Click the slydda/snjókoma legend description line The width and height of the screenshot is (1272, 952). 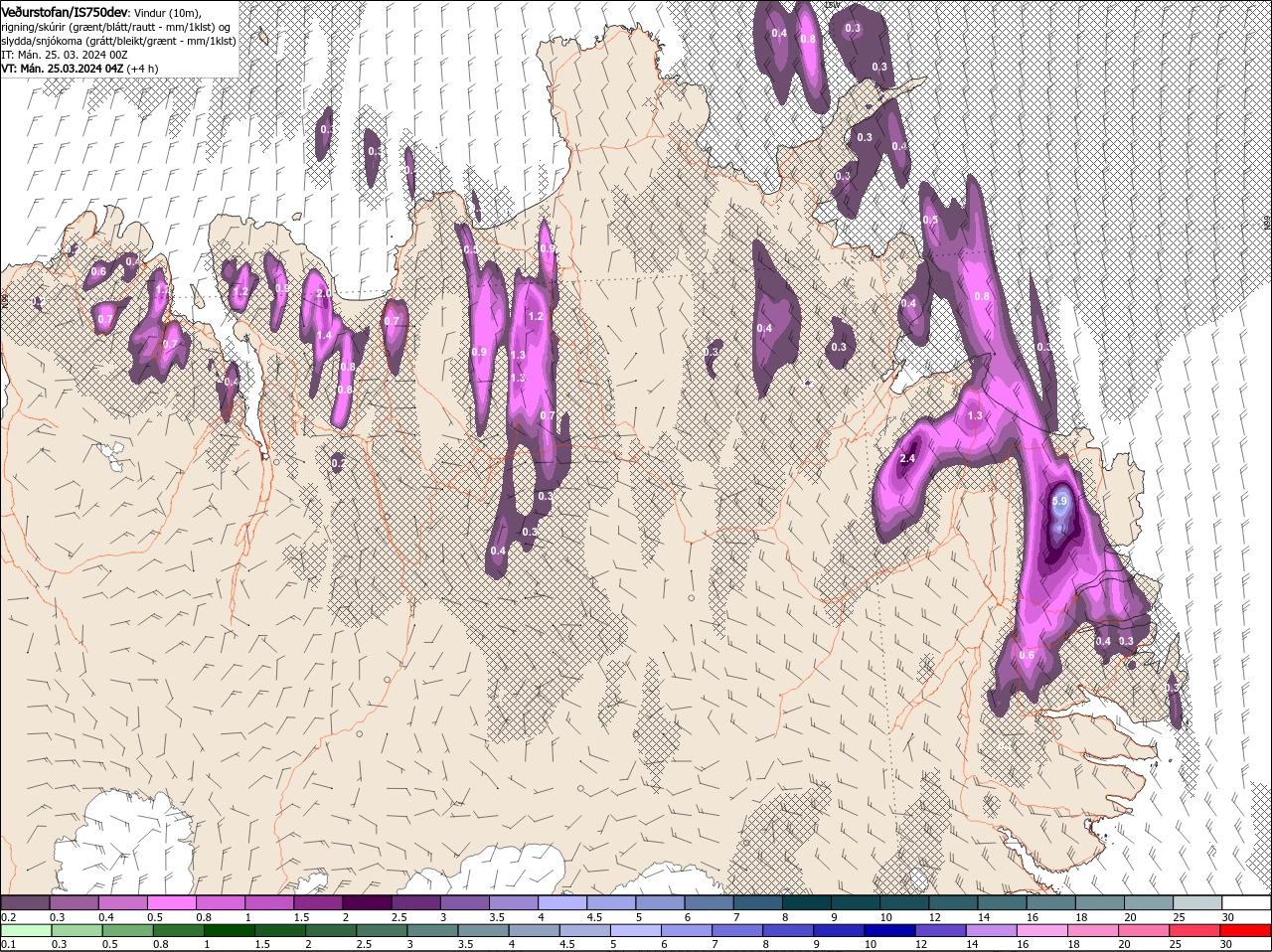117,40
